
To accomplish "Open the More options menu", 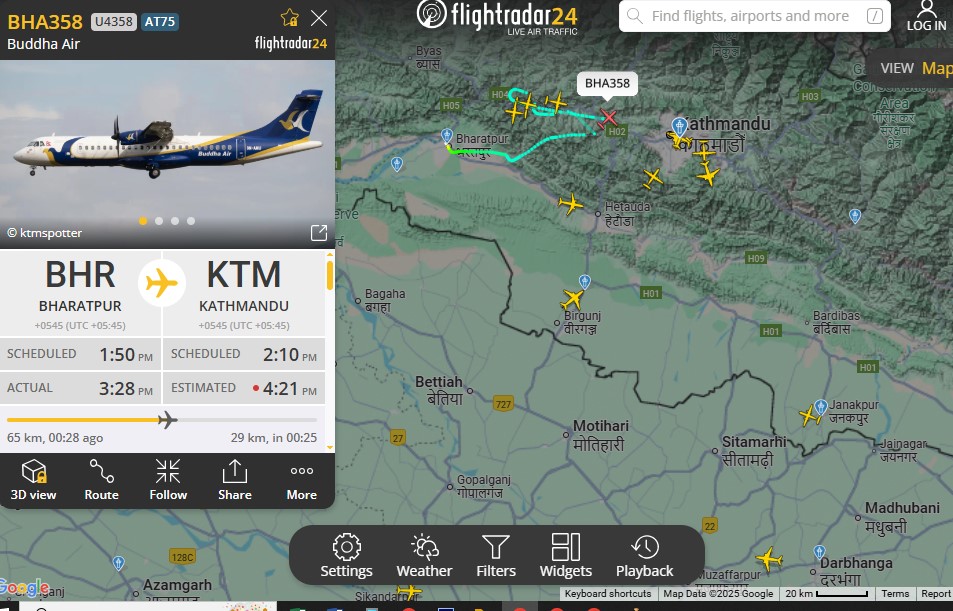I will pos(301,480).
